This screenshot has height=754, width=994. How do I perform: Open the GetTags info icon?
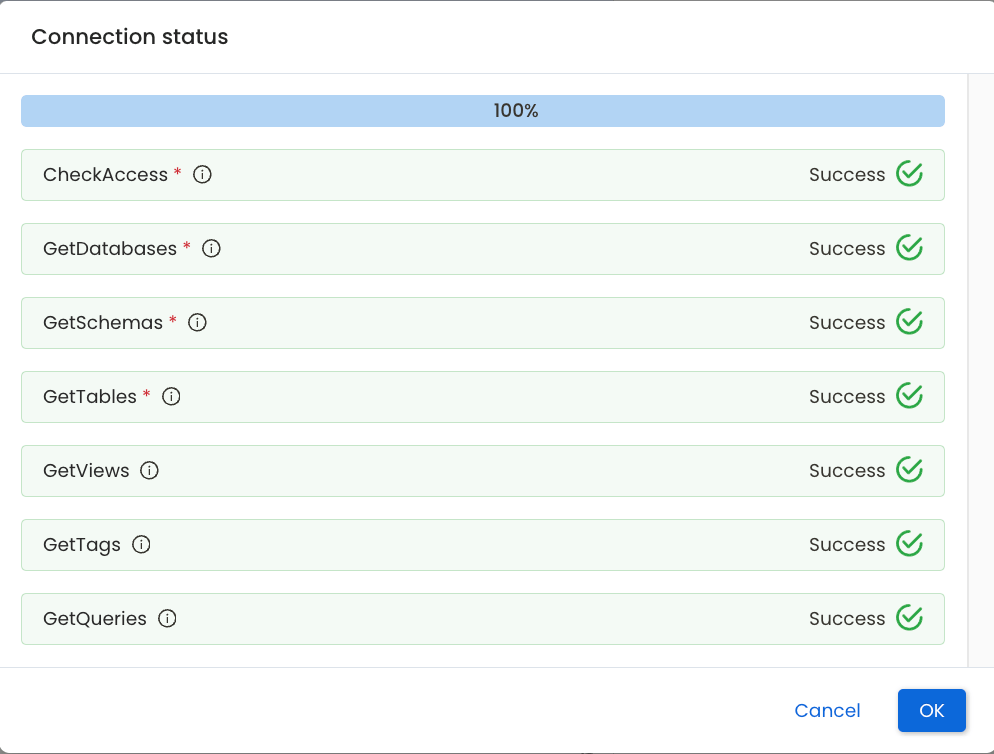tap(141, 544)
